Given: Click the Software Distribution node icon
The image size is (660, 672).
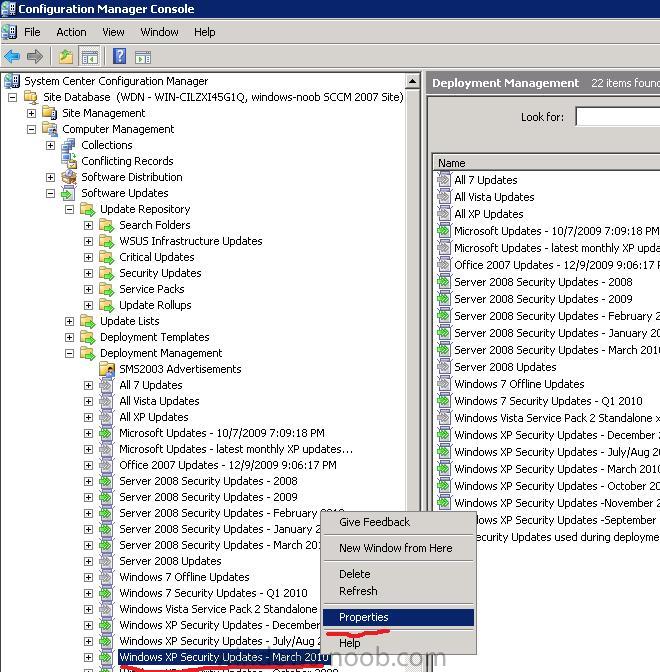Looking at the screenshot, I should click(x=69, y=177).
